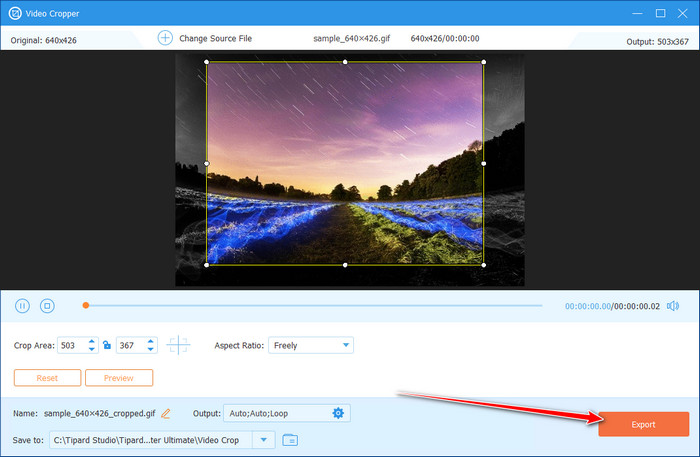This screenshot has height=457, width=700.
Task: Minimize the Video Cropper window
Action: point(638,13)
